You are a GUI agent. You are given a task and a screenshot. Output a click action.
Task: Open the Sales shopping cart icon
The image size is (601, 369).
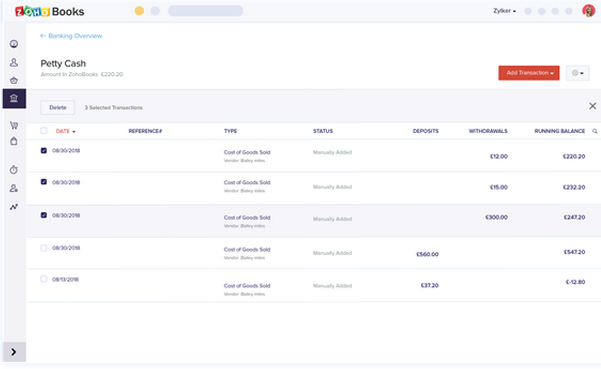(14, 125)
